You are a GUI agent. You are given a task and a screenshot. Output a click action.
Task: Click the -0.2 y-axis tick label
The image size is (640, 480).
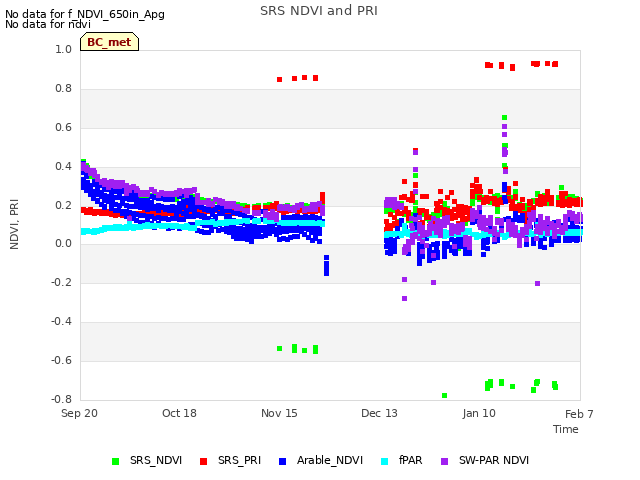pyautogui.click(x=61, y=282)
